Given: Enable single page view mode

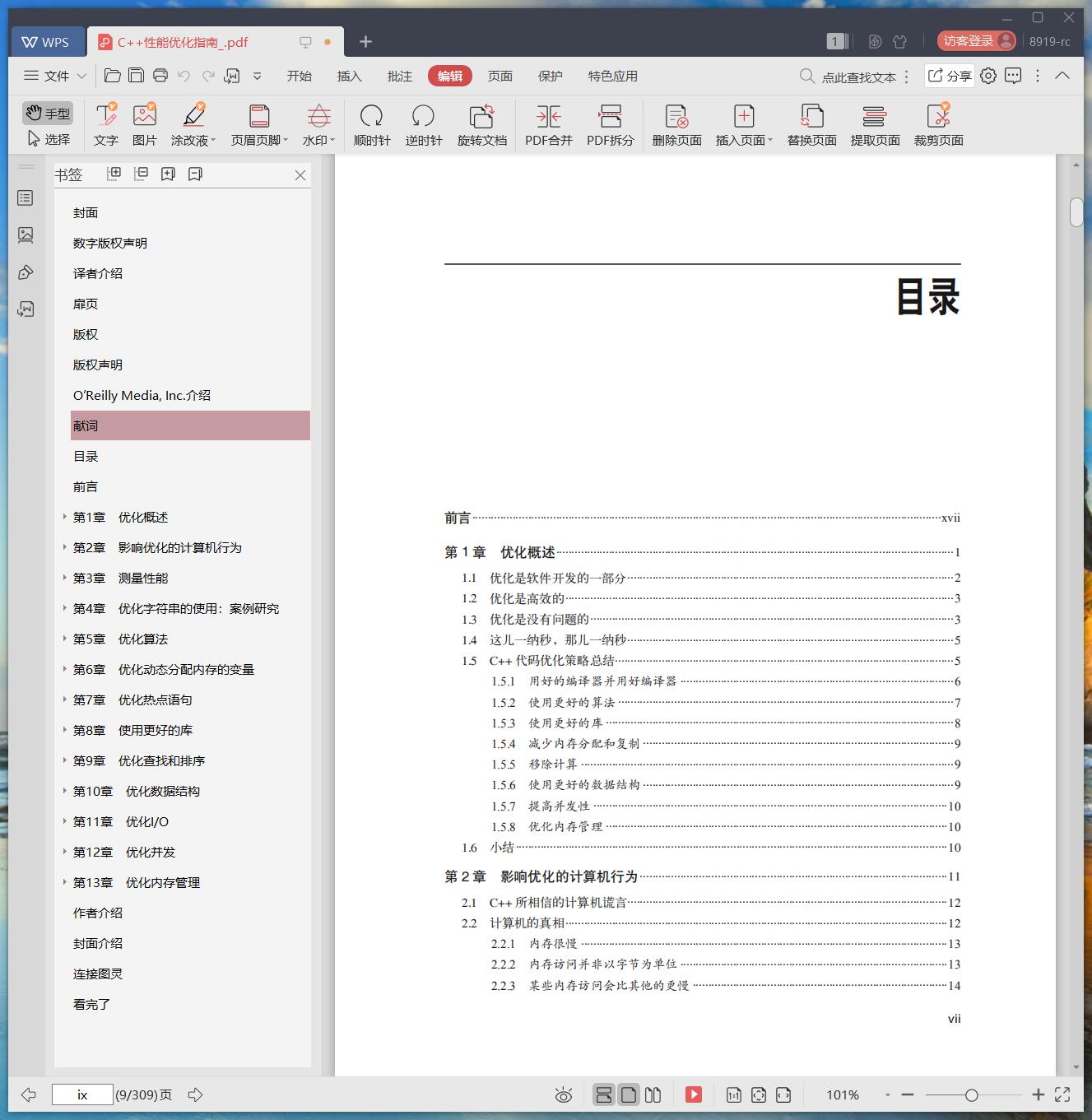Looking at the screenshot, I should [629, 1094].
